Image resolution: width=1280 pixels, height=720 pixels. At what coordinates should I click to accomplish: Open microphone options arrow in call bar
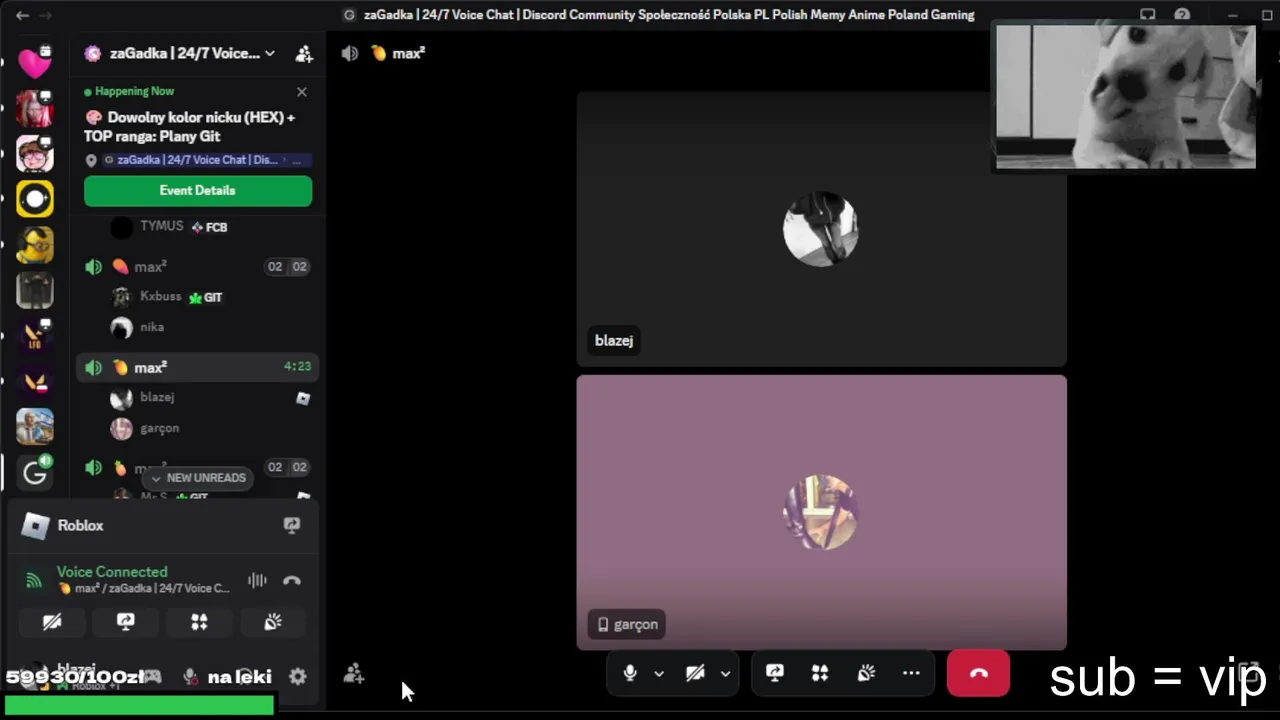click(x=659, y=673)
